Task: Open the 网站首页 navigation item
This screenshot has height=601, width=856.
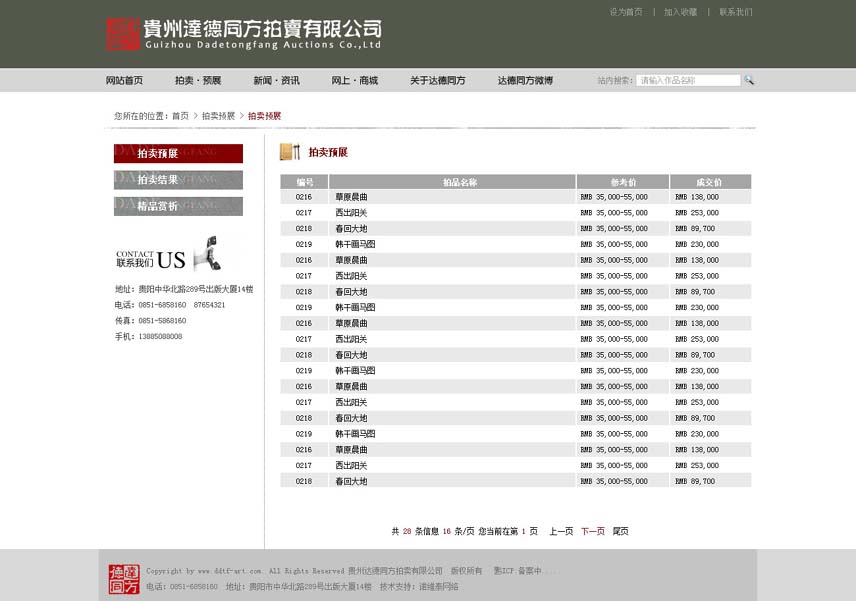Action: (124, 81)
